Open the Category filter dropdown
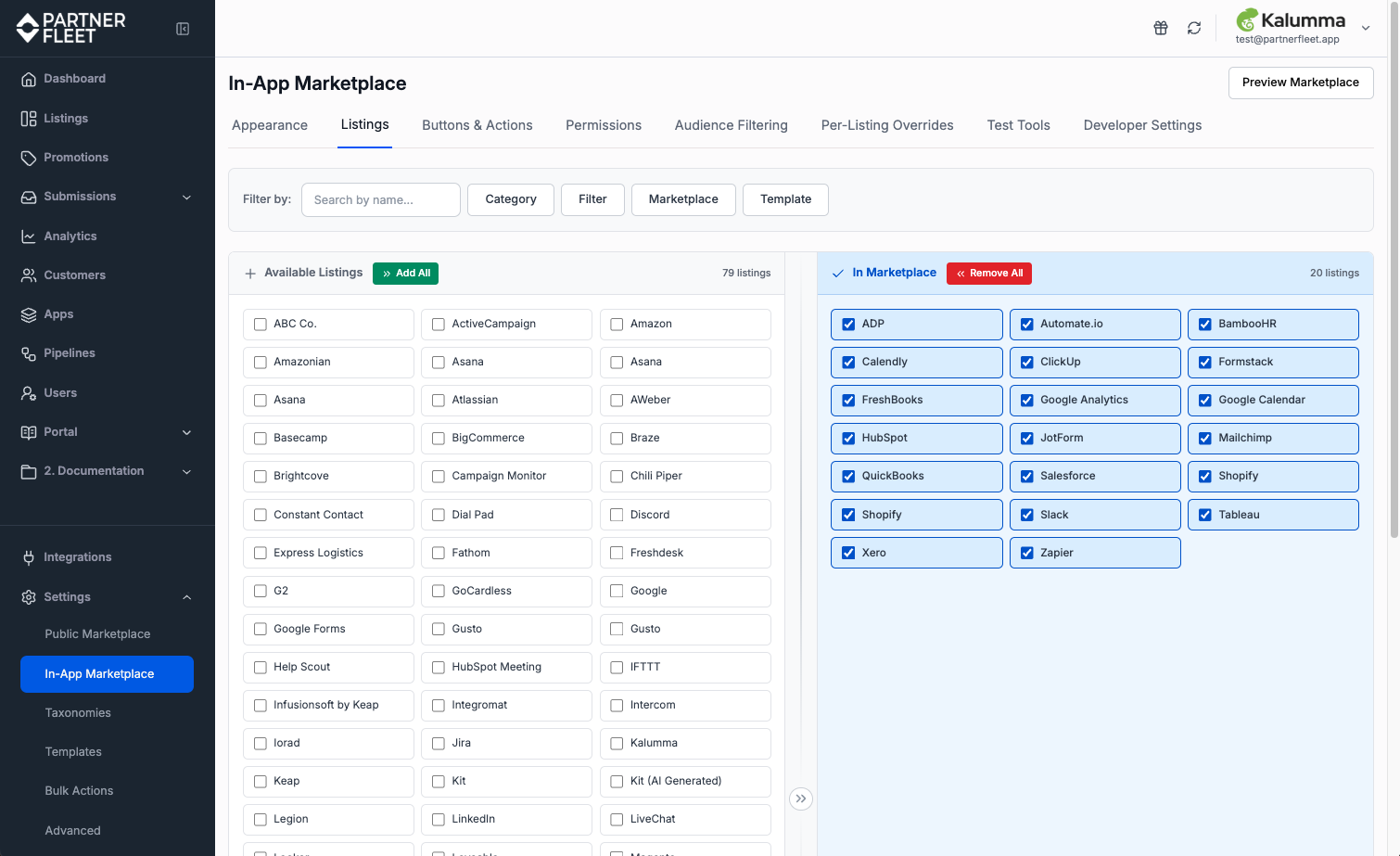The height and width of the screenshot is (856, 1400). point(511,199)
